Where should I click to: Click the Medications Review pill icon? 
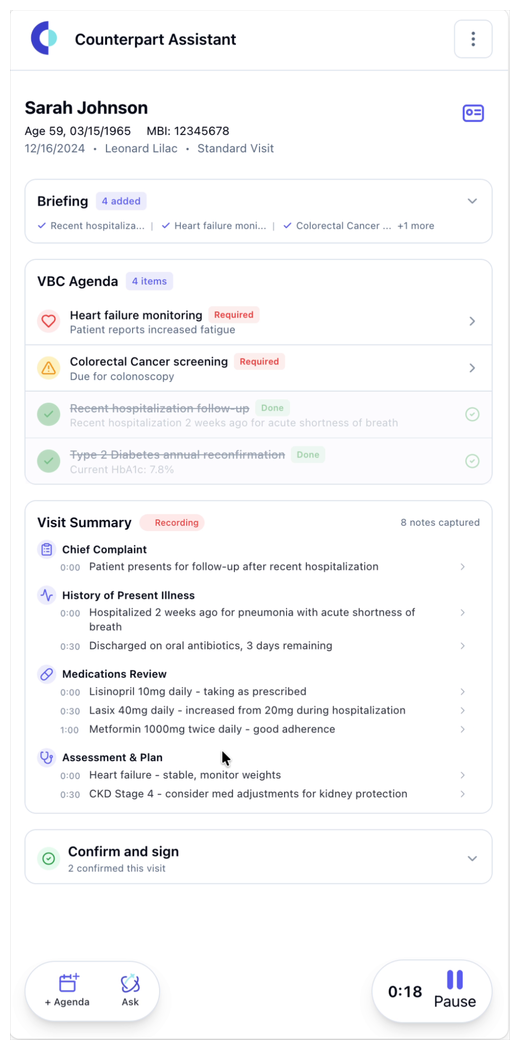click(46, 674)
